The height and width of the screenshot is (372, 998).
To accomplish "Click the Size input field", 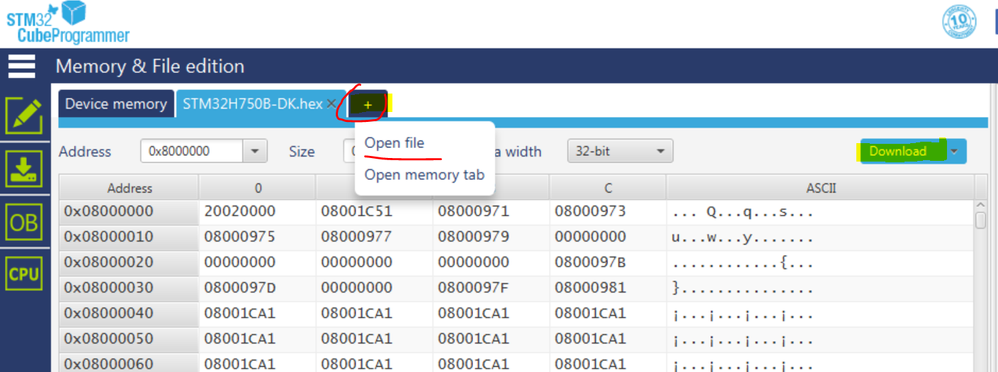I will point(350,152).
